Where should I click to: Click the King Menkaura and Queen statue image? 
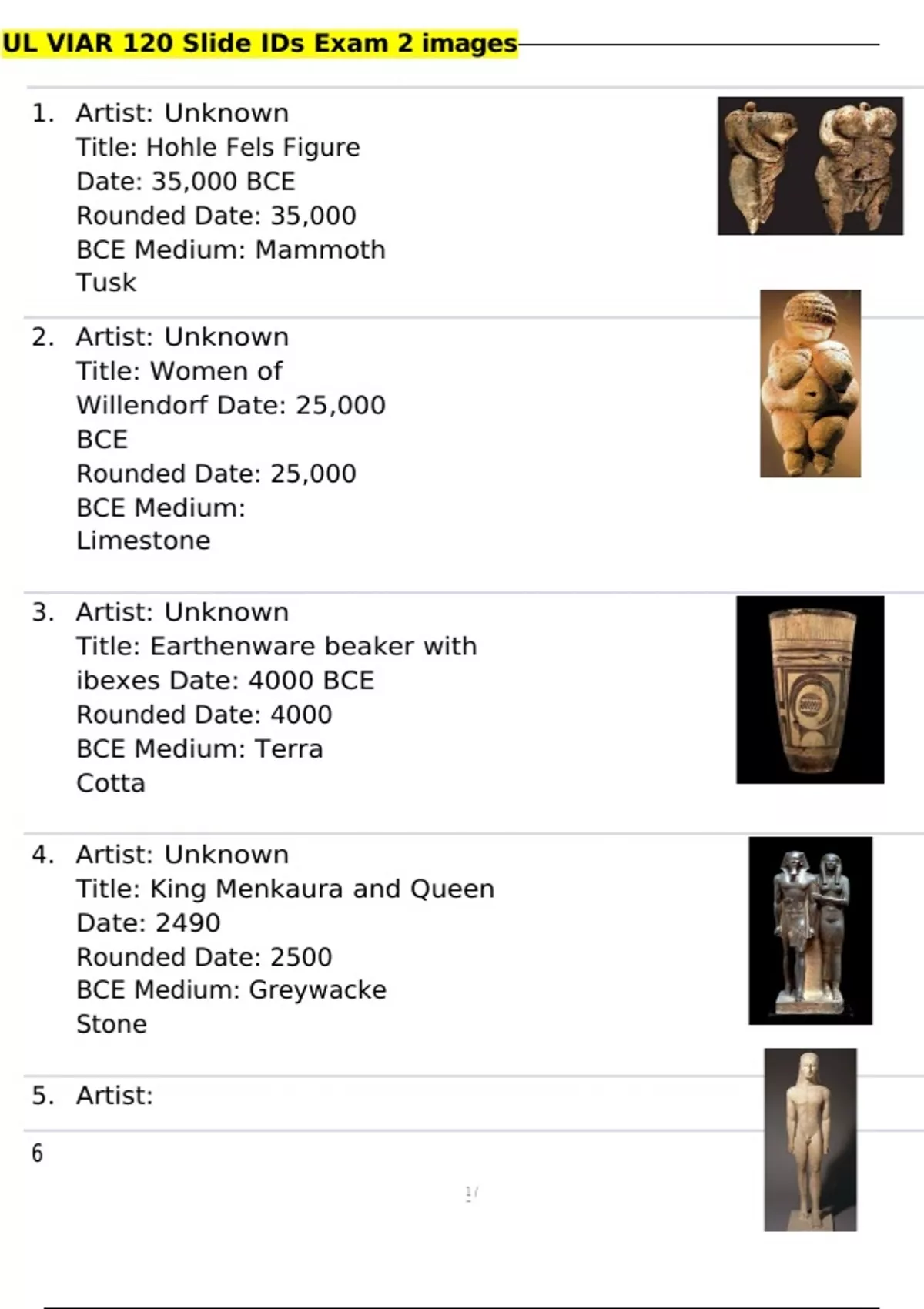810,931
